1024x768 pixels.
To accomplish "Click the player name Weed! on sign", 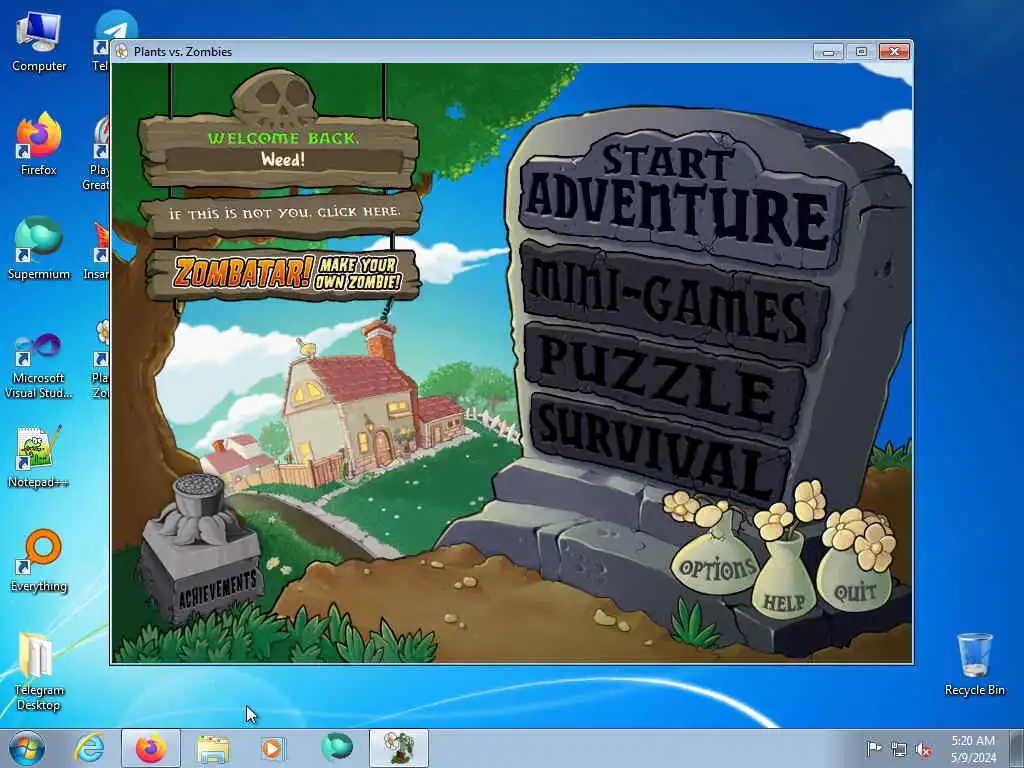I will pyautogui.click(x=283, y=159).
